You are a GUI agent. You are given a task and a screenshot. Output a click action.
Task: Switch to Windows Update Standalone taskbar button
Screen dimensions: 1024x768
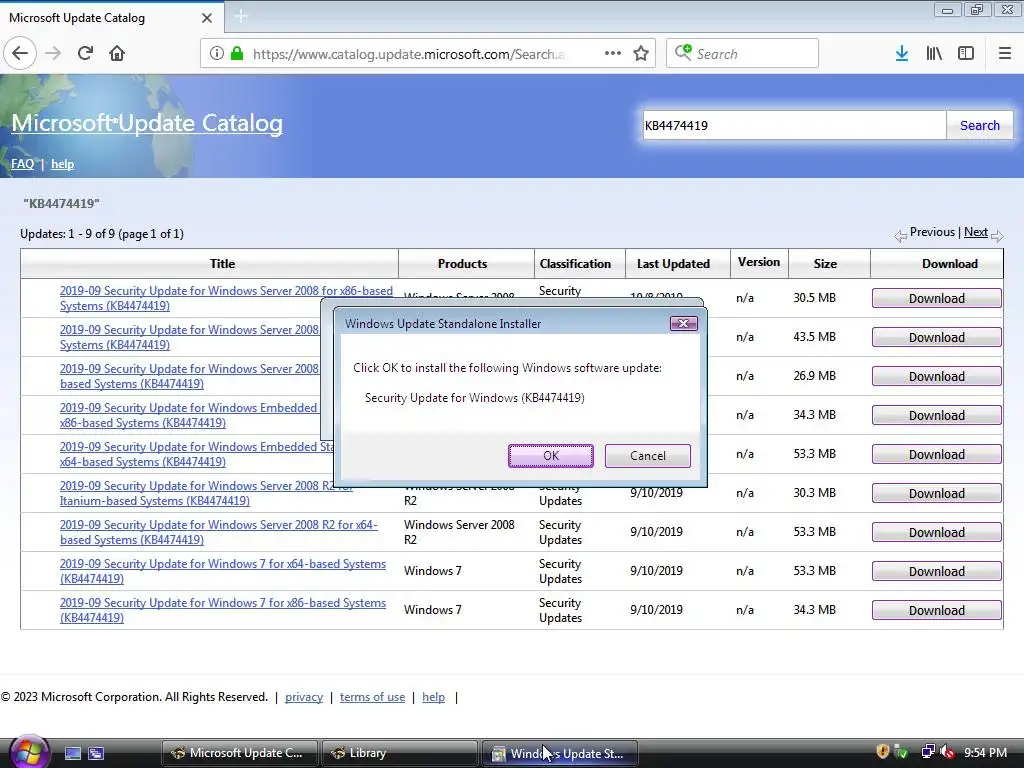(x=559, y=753)
